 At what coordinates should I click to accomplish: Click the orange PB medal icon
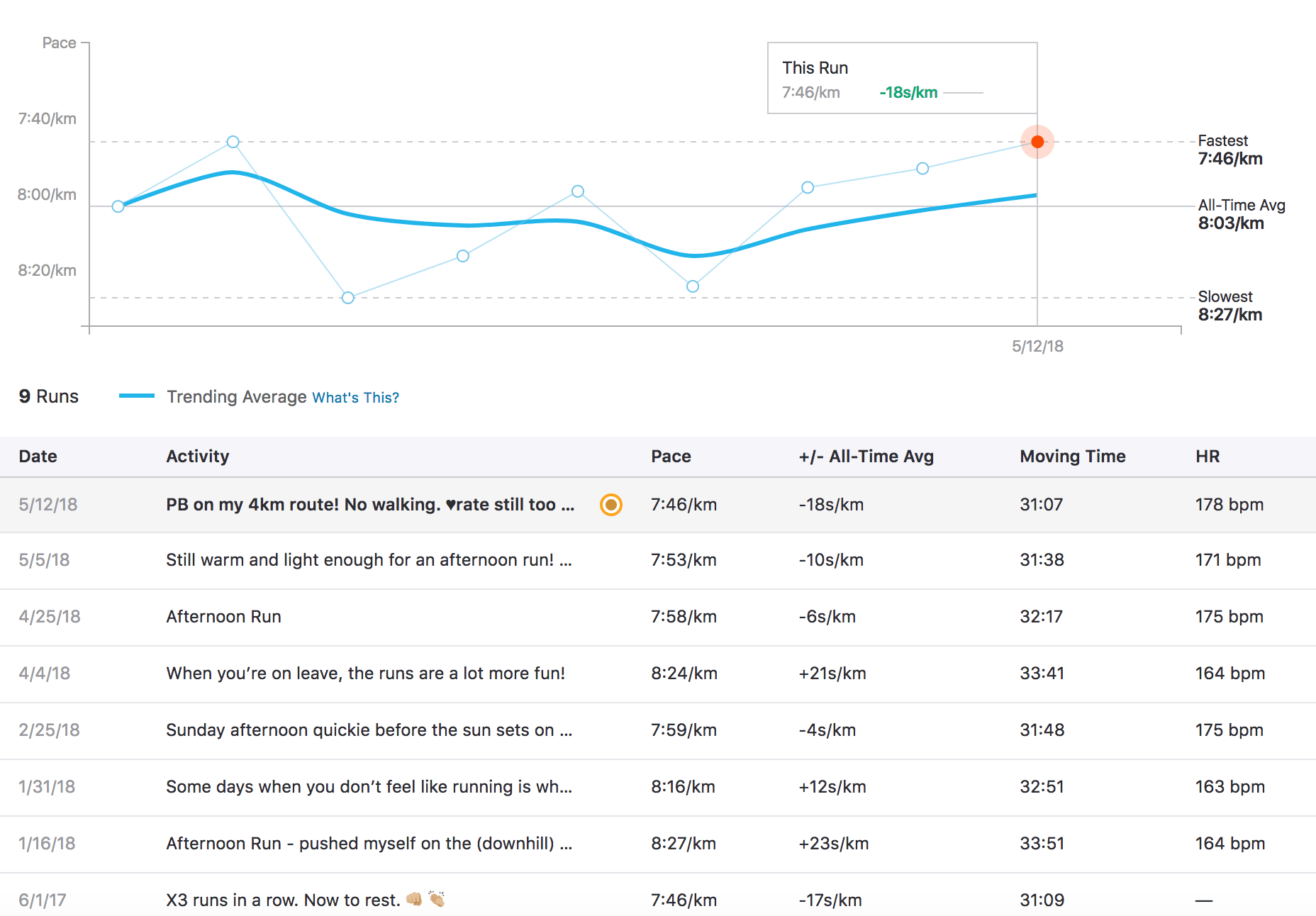click(x=610, y=505)
